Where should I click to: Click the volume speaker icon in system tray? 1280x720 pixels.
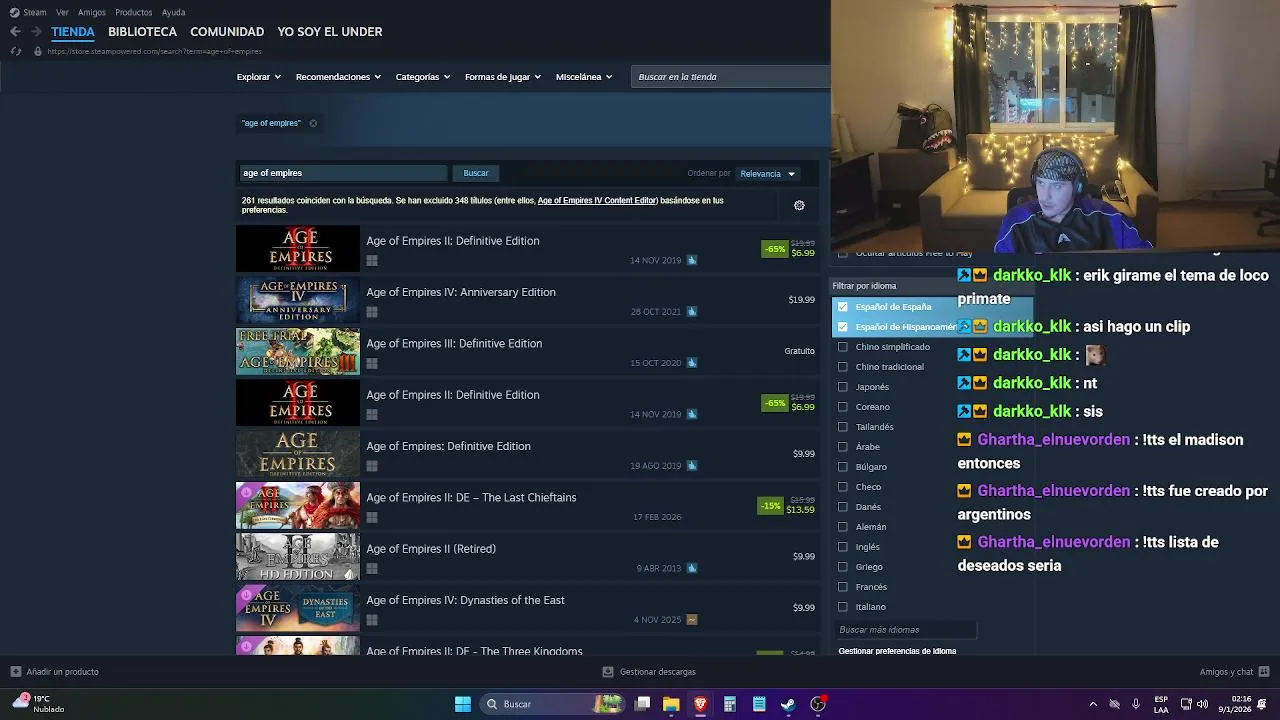pyautogui.click(x=1202, y=704)
